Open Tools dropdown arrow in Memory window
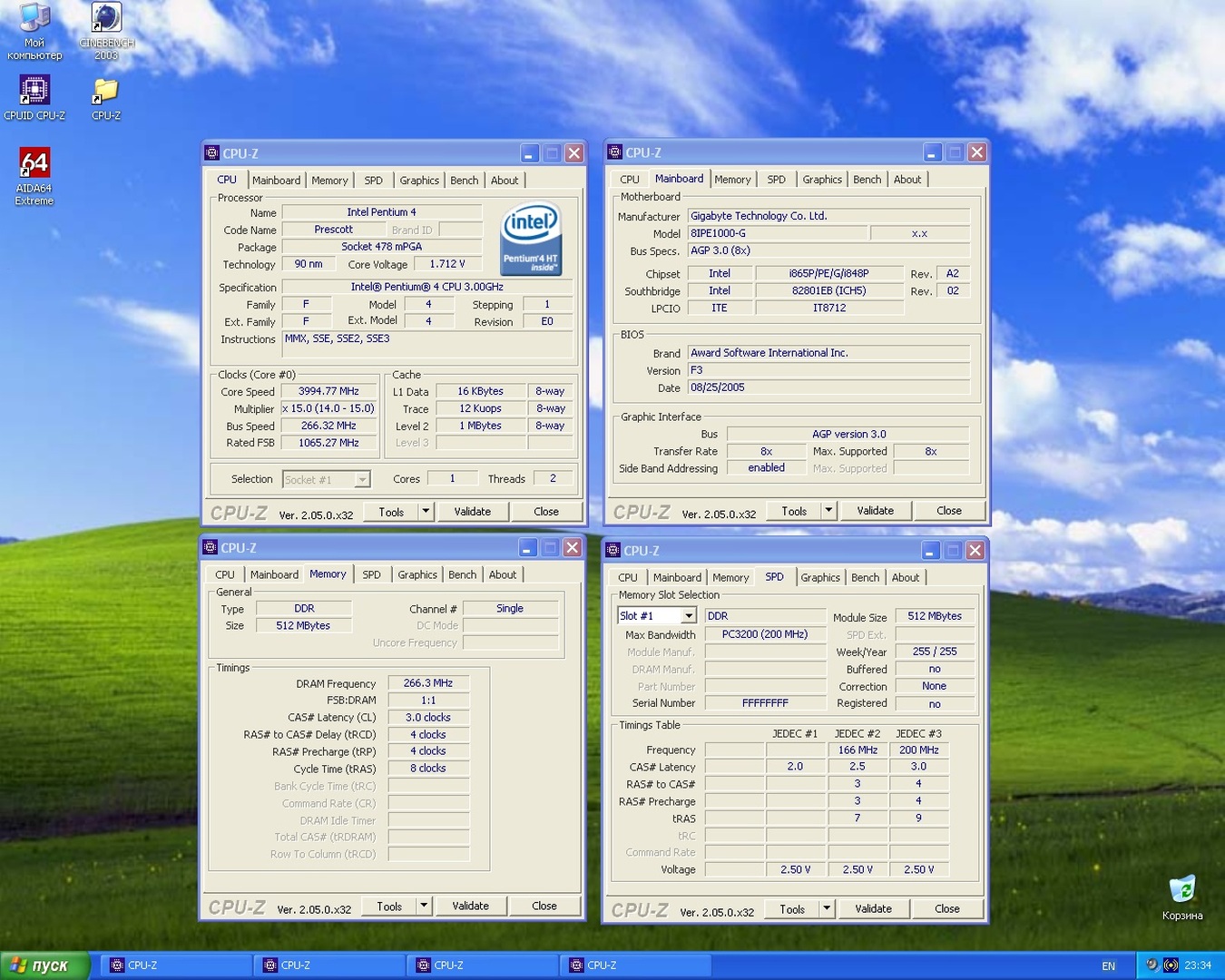 coord(423,906)
